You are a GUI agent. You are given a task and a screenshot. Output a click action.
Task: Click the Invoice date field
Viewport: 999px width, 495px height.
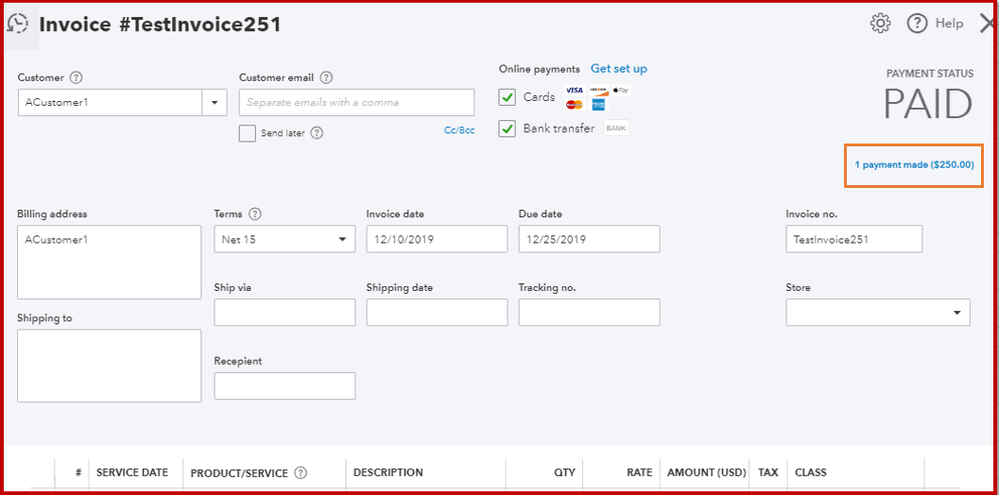[x=437, y=240]
